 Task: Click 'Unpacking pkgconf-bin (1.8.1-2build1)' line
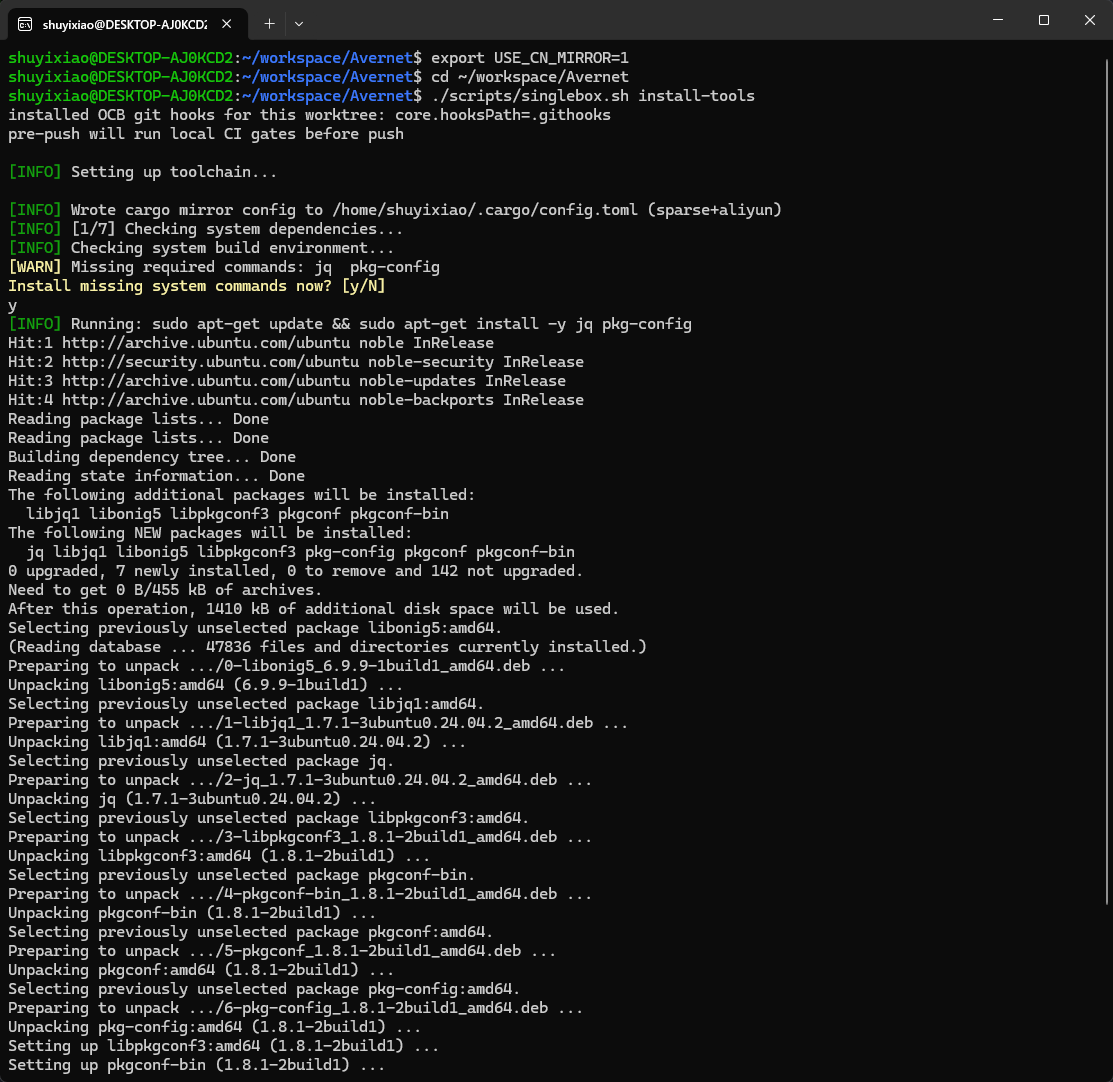[192, 913]
